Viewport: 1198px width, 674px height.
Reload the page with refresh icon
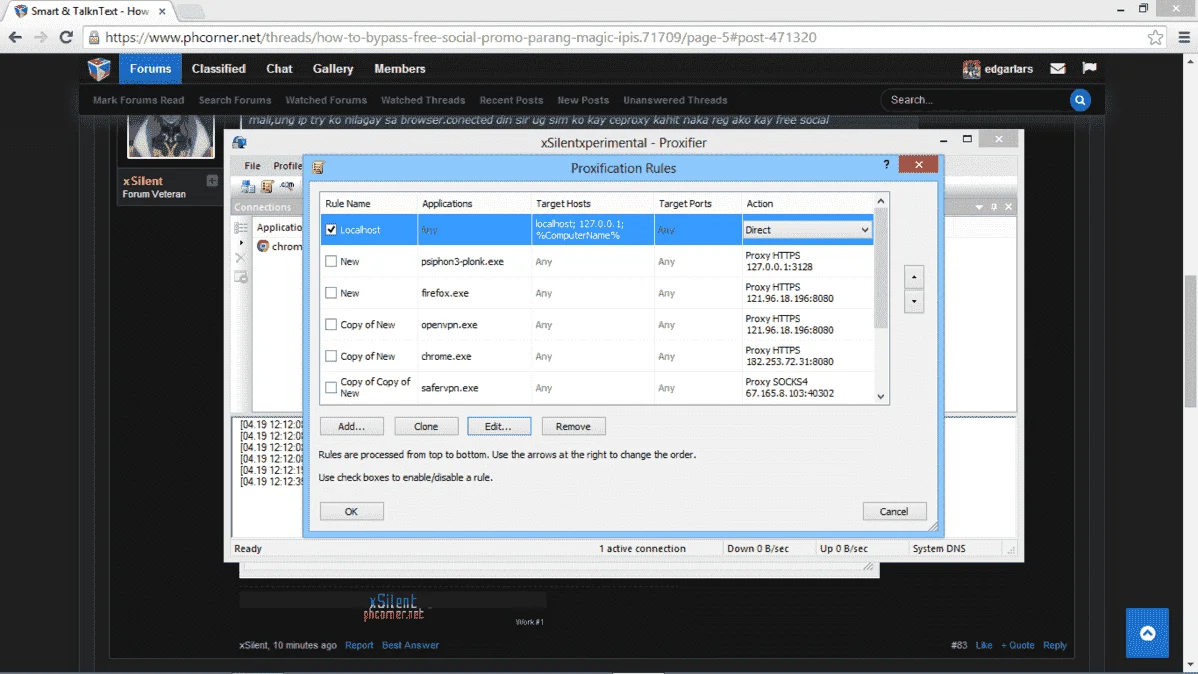pyautogui.click(x=66, y=37)
